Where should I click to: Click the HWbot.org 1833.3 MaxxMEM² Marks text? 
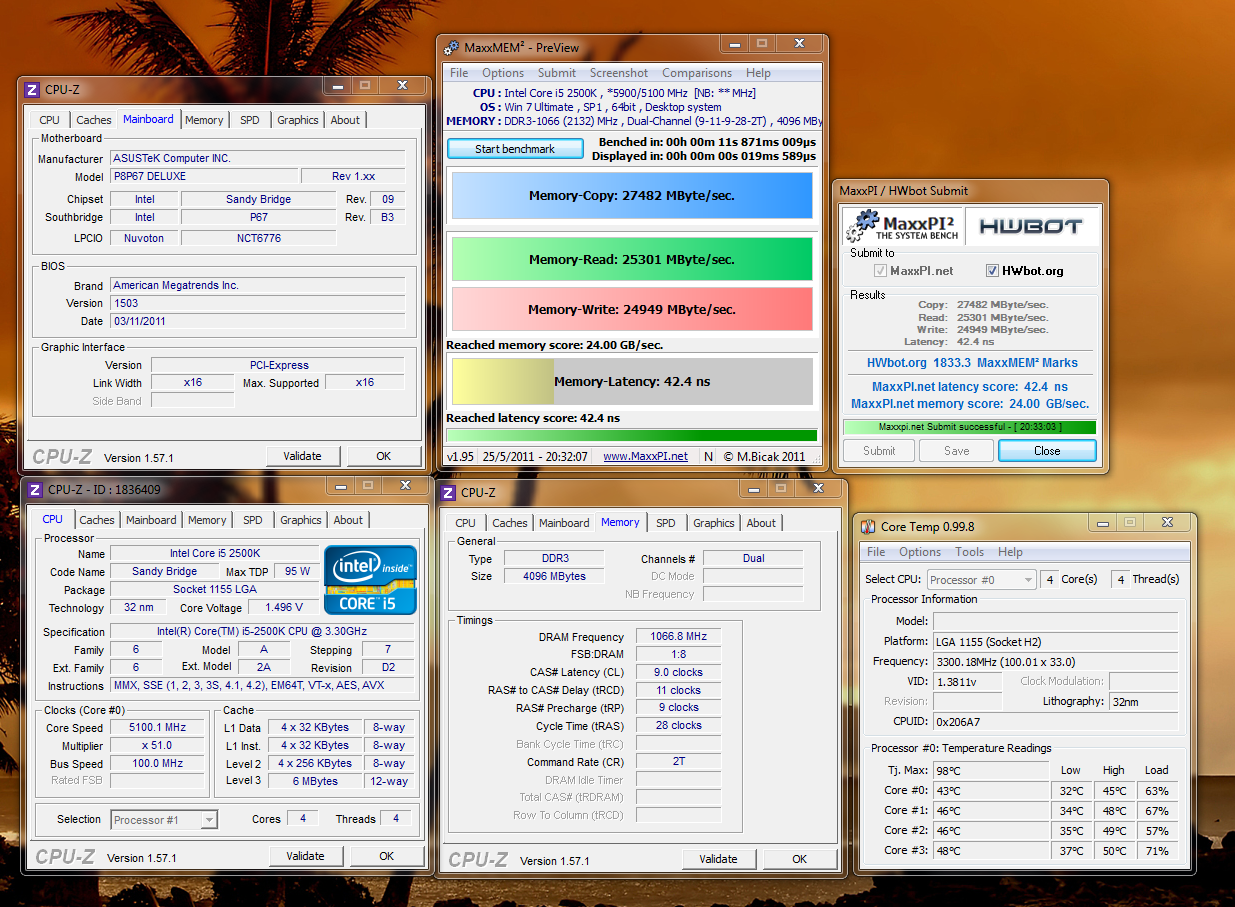(x=972, y=363)
